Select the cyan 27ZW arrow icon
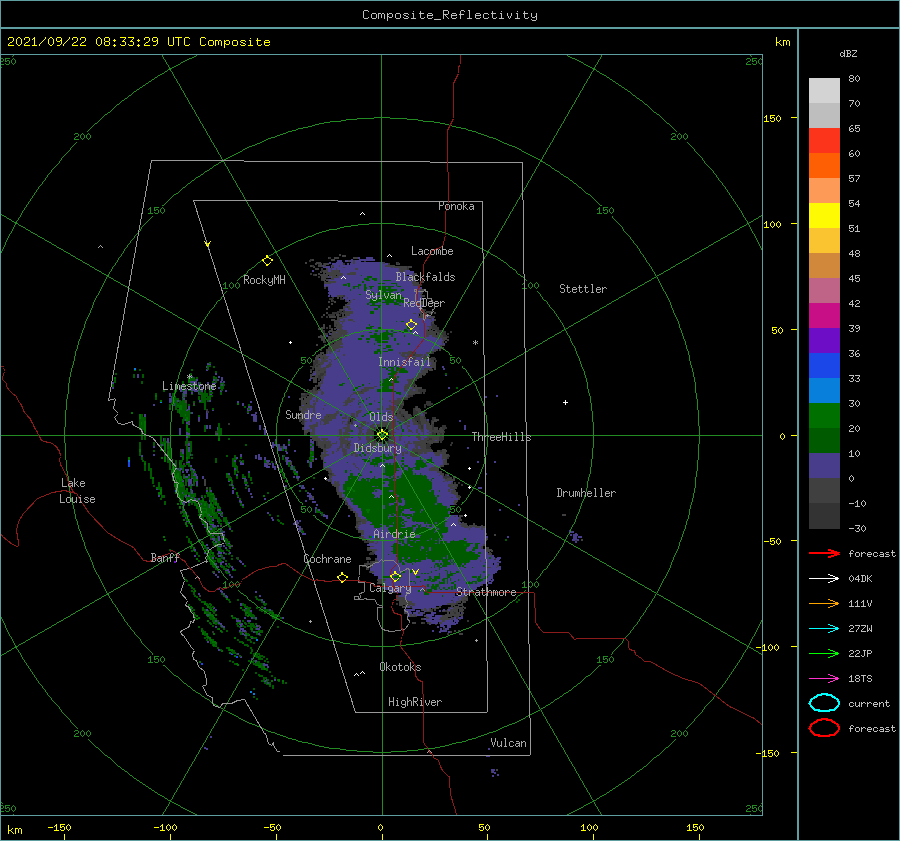Viewport: 900px width, 841px height. tap(824, 629)
